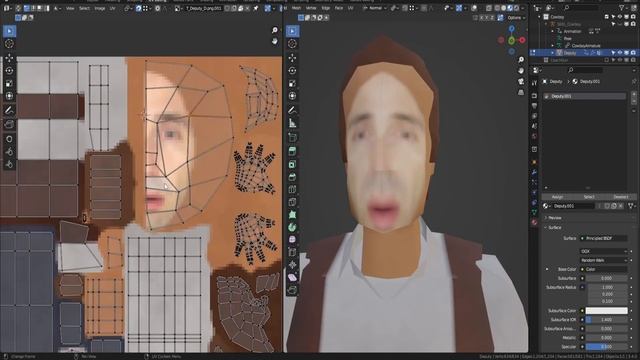This screenshot has height=360, width=640.
Task: Select the Poly Build tool in 3D viewport
Action: [x=292, y=215]
